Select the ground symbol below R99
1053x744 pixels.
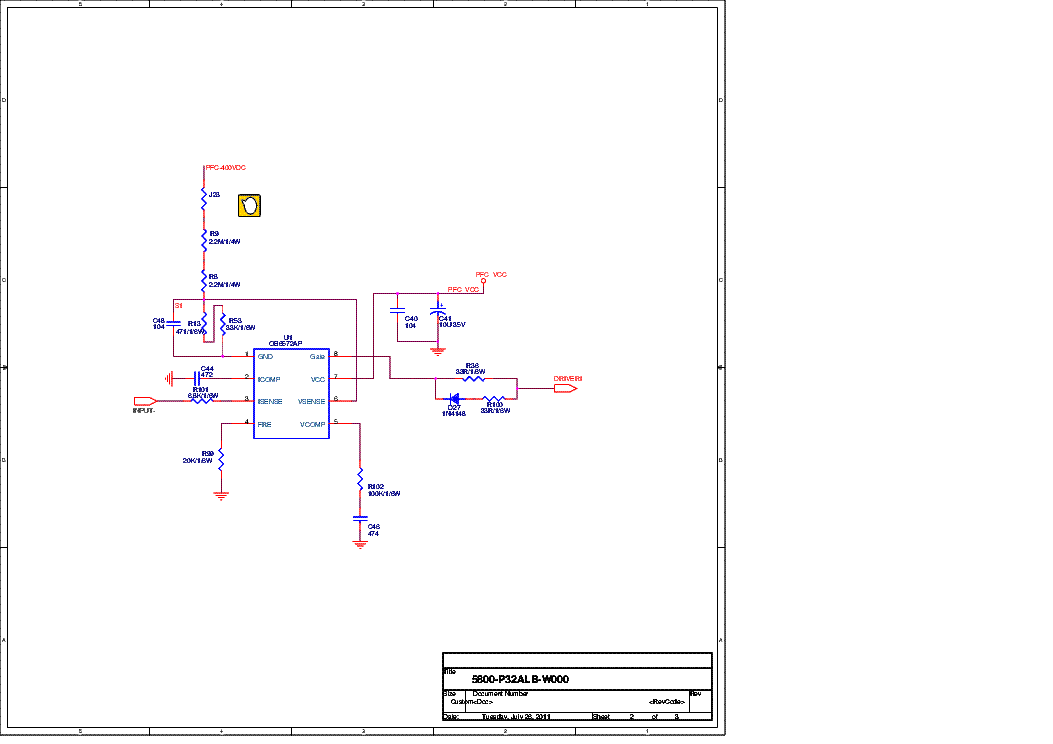[221, 496]
